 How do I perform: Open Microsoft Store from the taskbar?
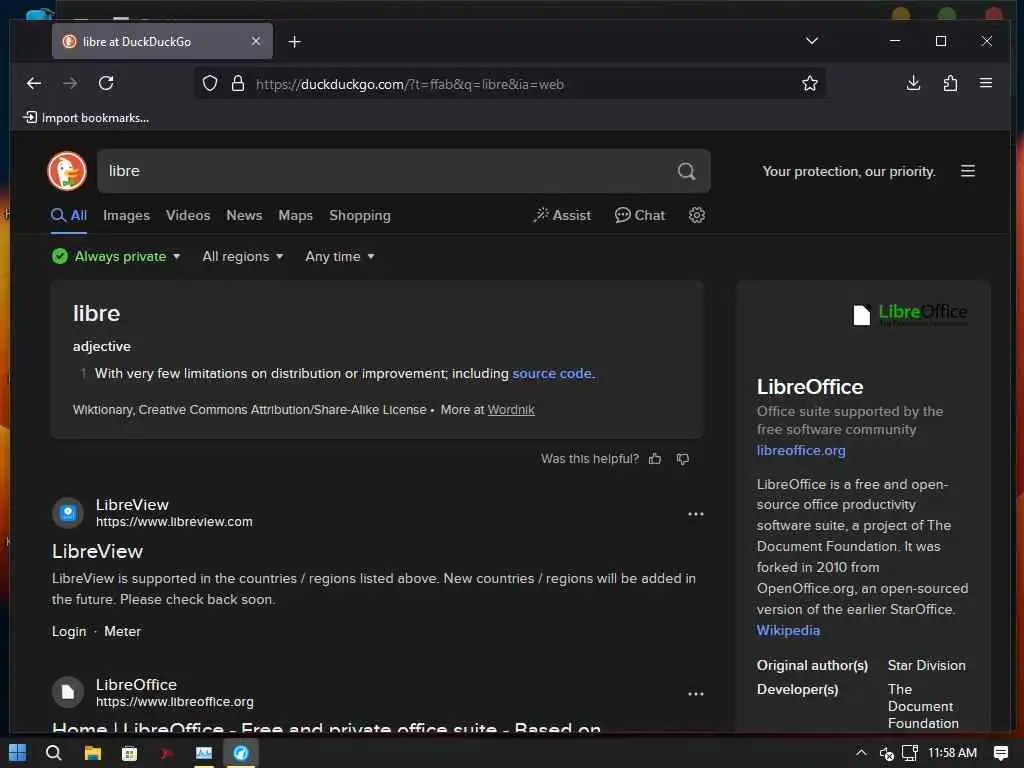(x=129, y=754)
